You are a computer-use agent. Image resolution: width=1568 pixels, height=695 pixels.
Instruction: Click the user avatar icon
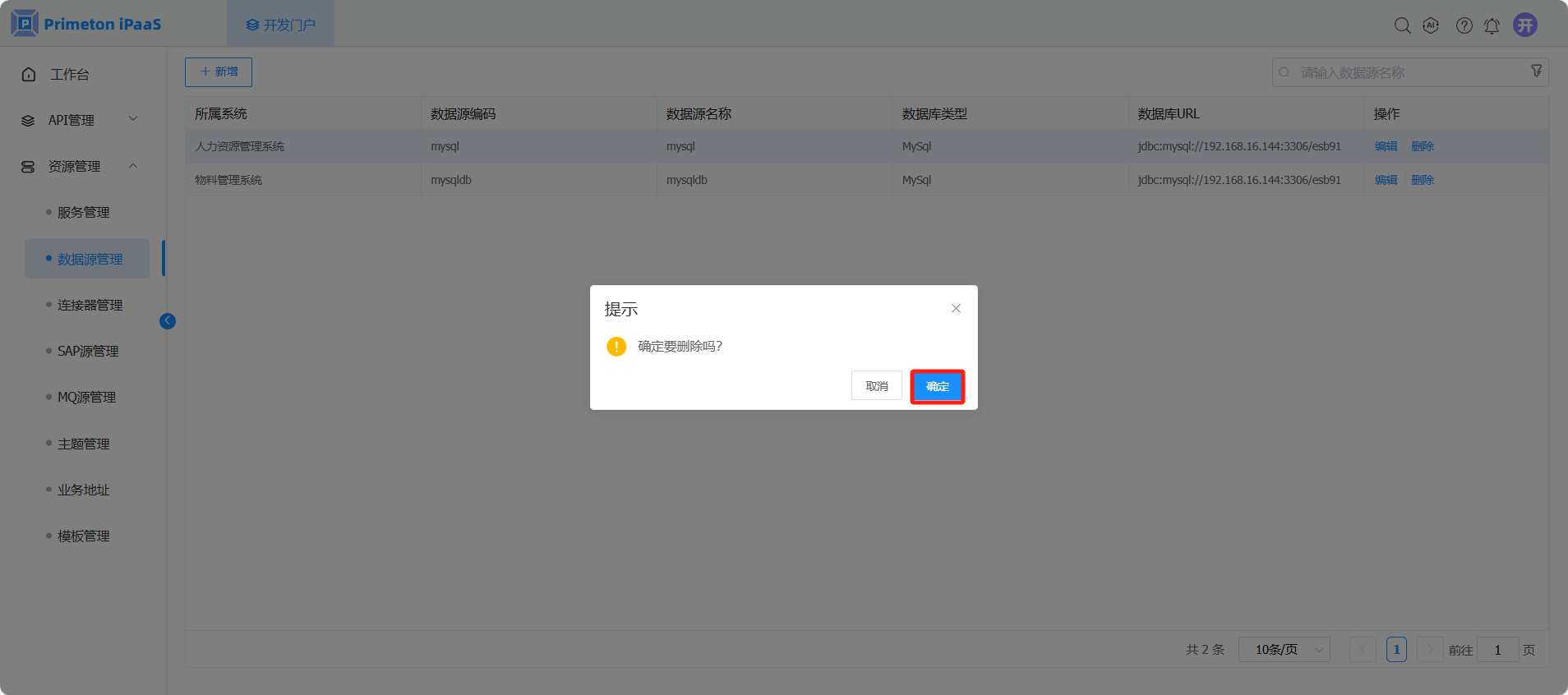[x=1525, y=25]
